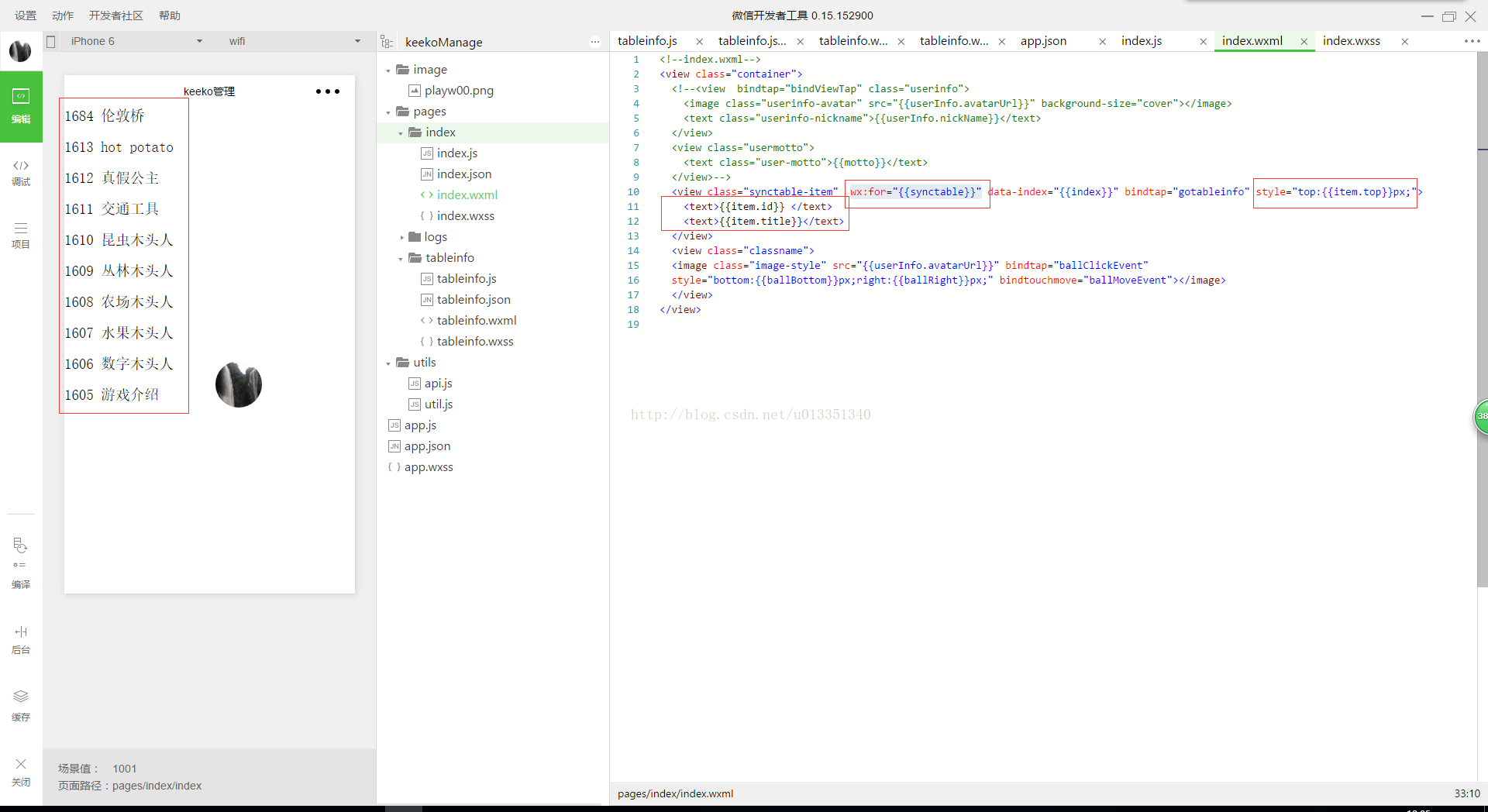Click the user avatar at top of sidebar
Image resolution: width=1488 pixels, height=812 pixels.
tap(20, 51)
